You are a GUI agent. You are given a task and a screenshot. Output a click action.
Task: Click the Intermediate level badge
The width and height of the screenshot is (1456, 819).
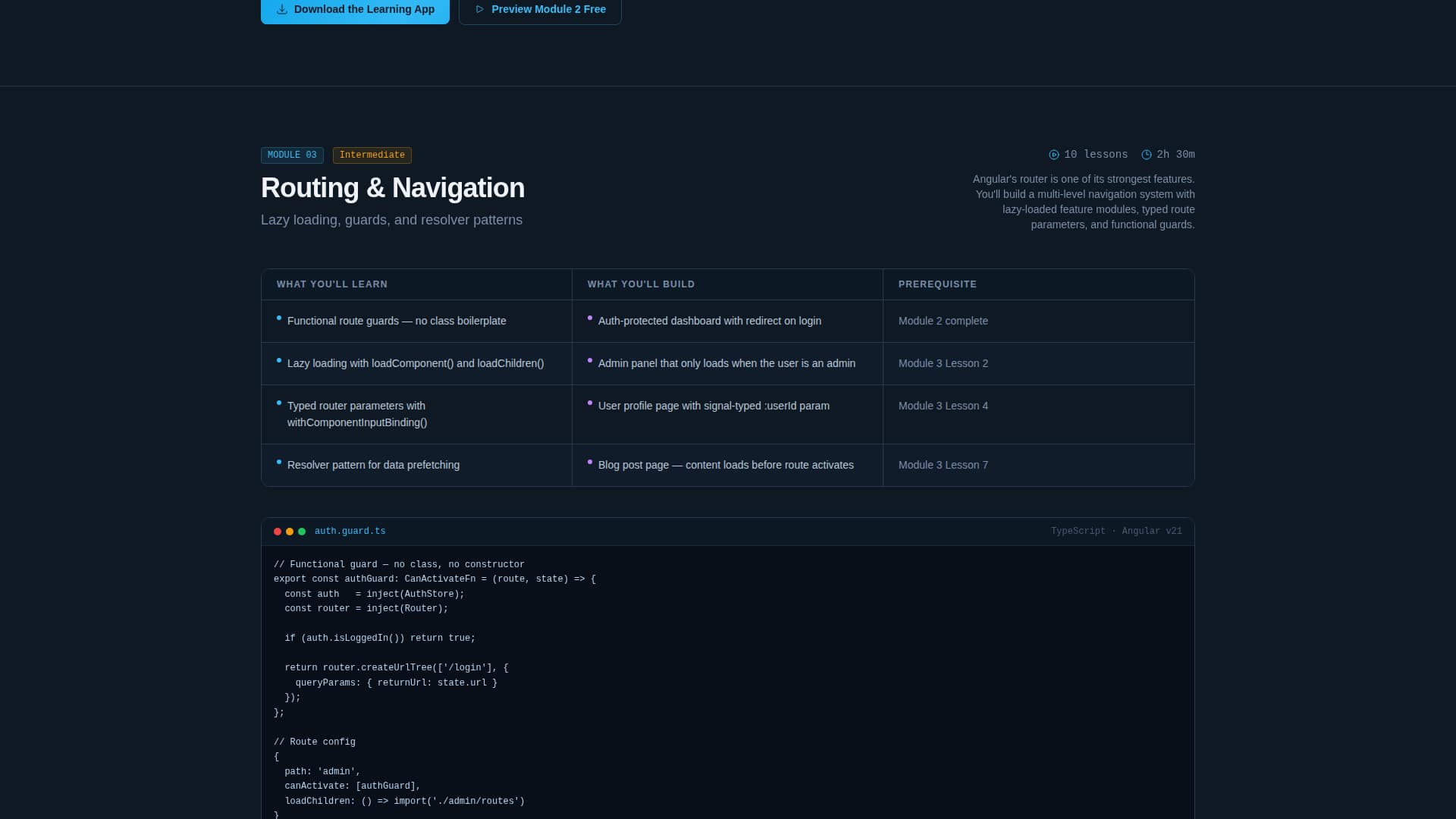pos(372,155)
